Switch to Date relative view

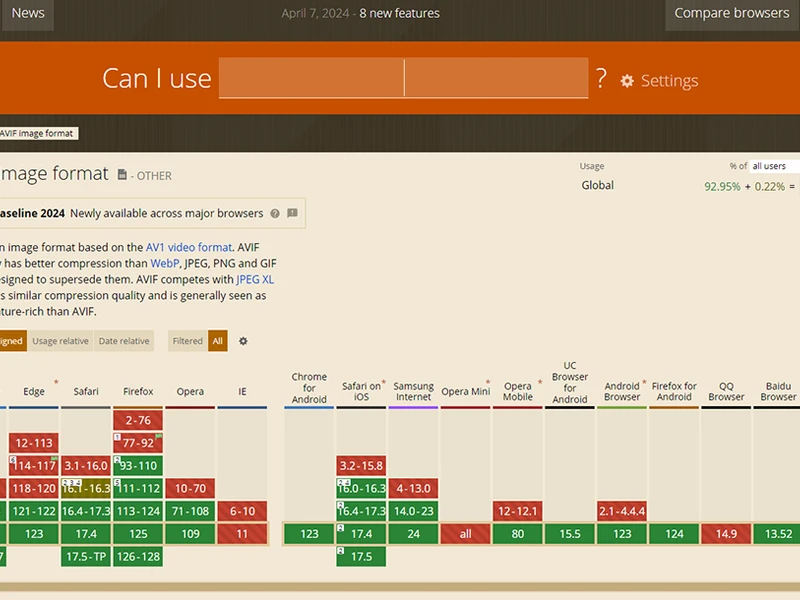pyautogui.click(x=124, y=341)
